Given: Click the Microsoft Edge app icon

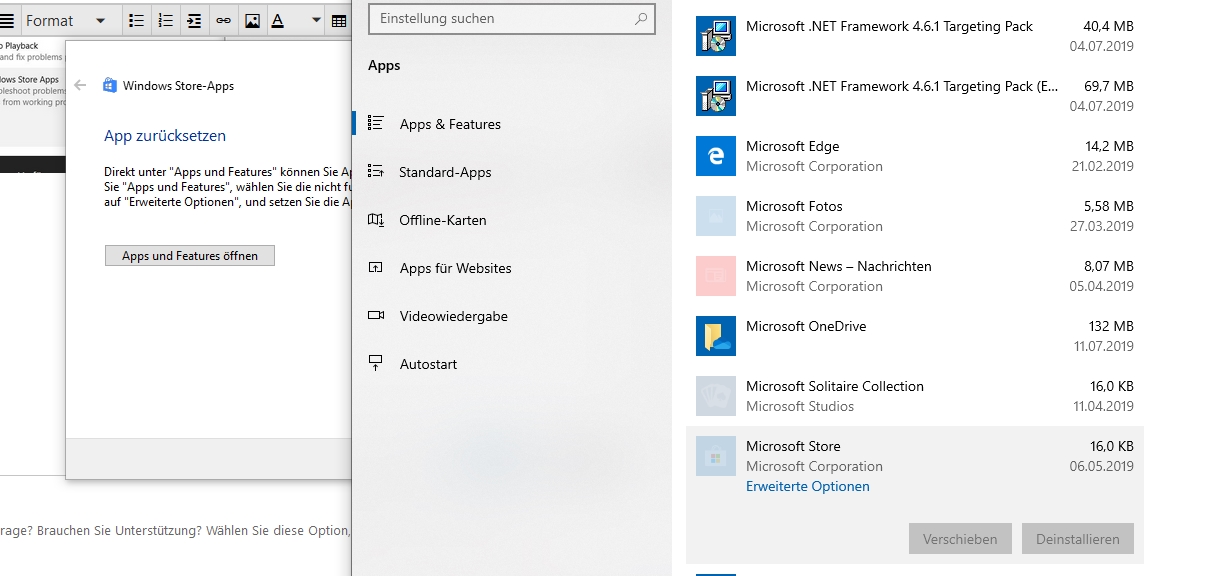Looking at the screenshot, I should (x=716, y=156).
